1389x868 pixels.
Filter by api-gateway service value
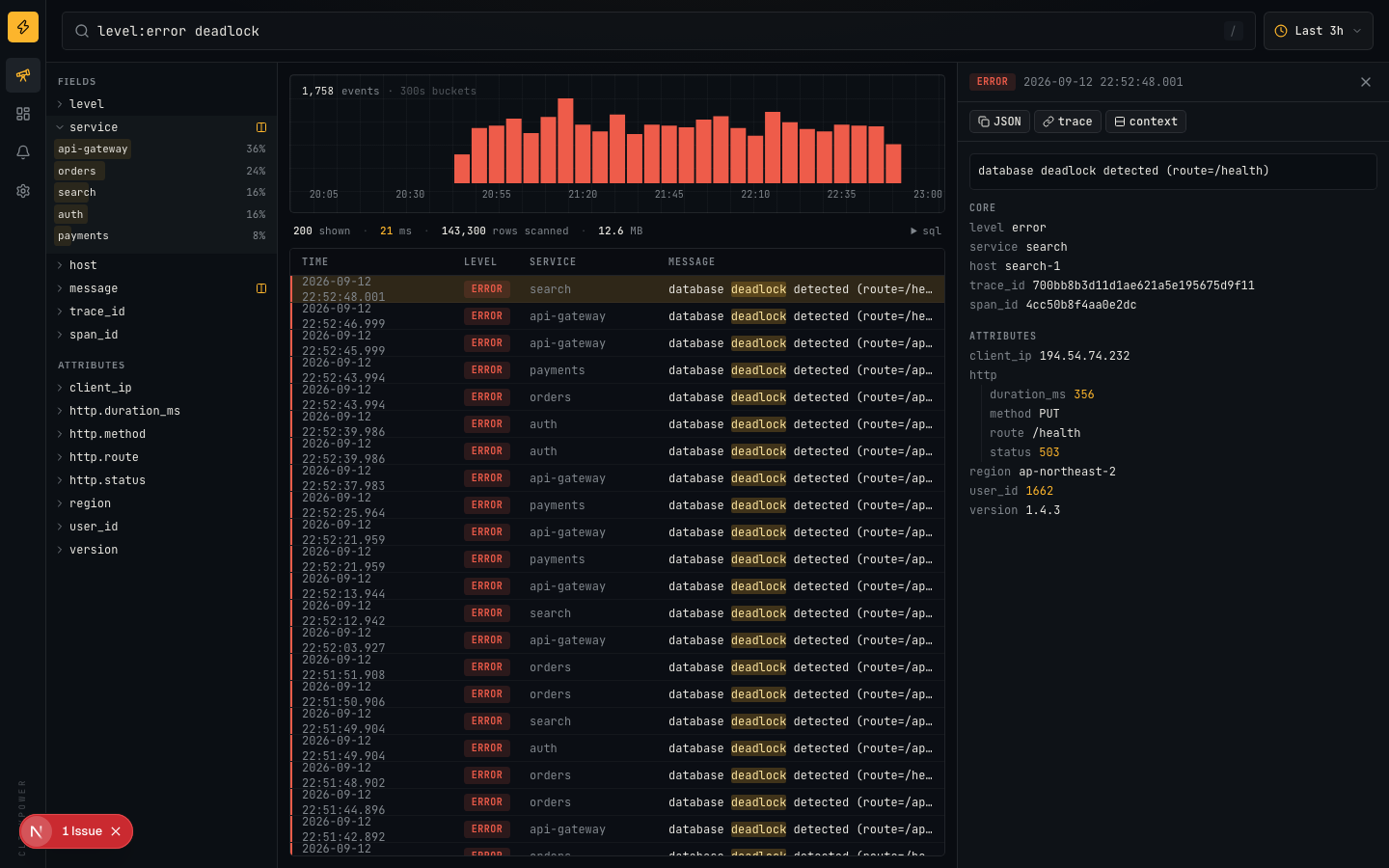click(161, 149)
